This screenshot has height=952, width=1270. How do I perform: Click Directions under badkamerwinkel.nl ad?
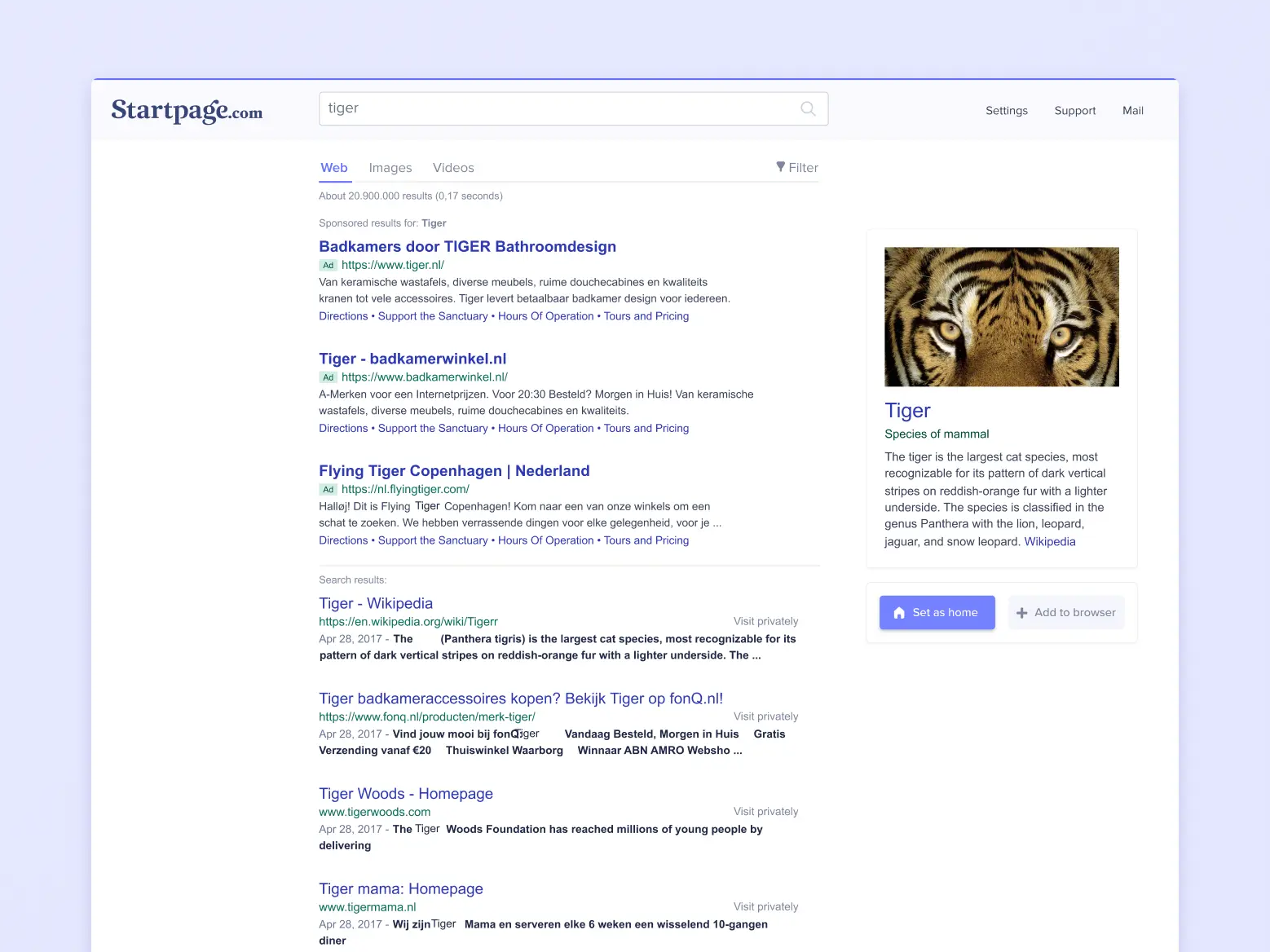[x=343, y=428]
